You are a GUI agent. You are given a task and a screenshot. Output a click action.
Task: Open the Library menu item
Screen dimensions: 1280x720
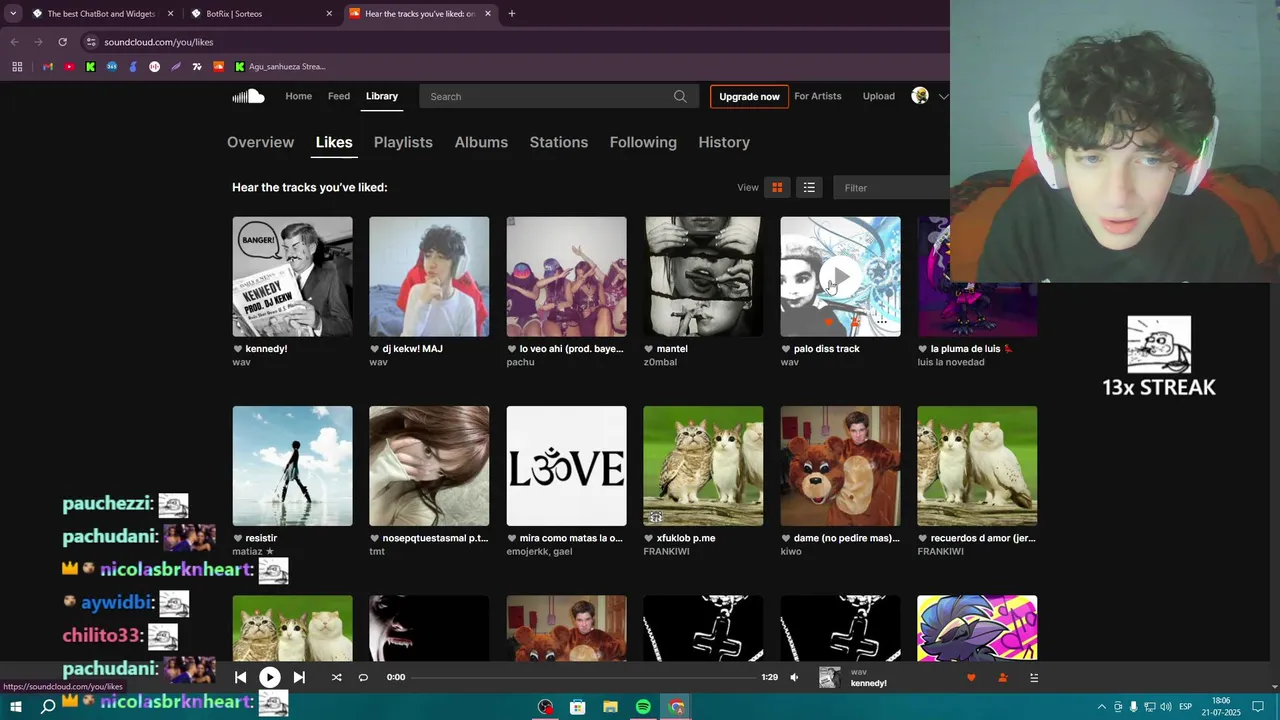[381, 96]
